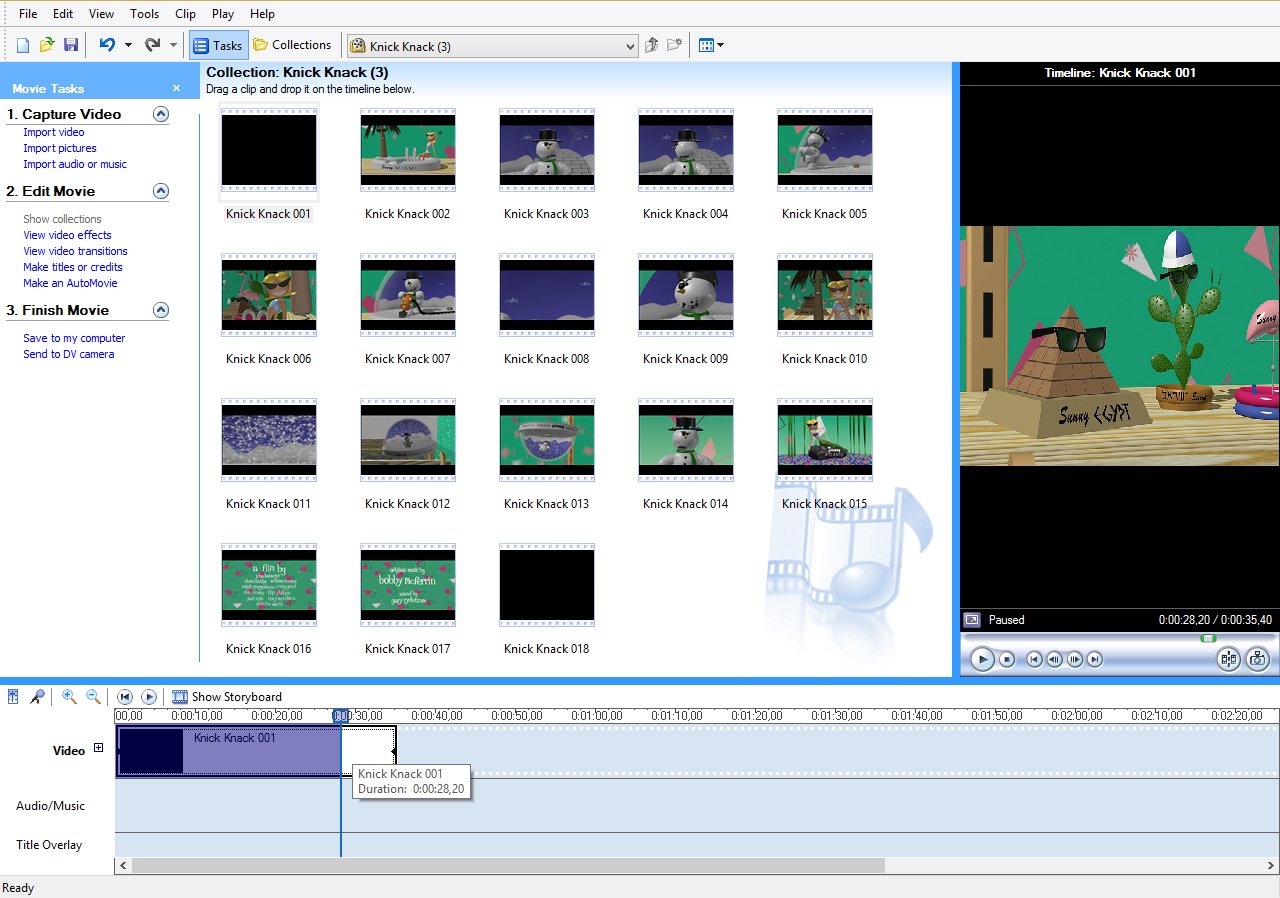This screenshot has height=898, width=1280.
Task: Click the Import video link
Action: pyautogui.click(x=54, y=132)
